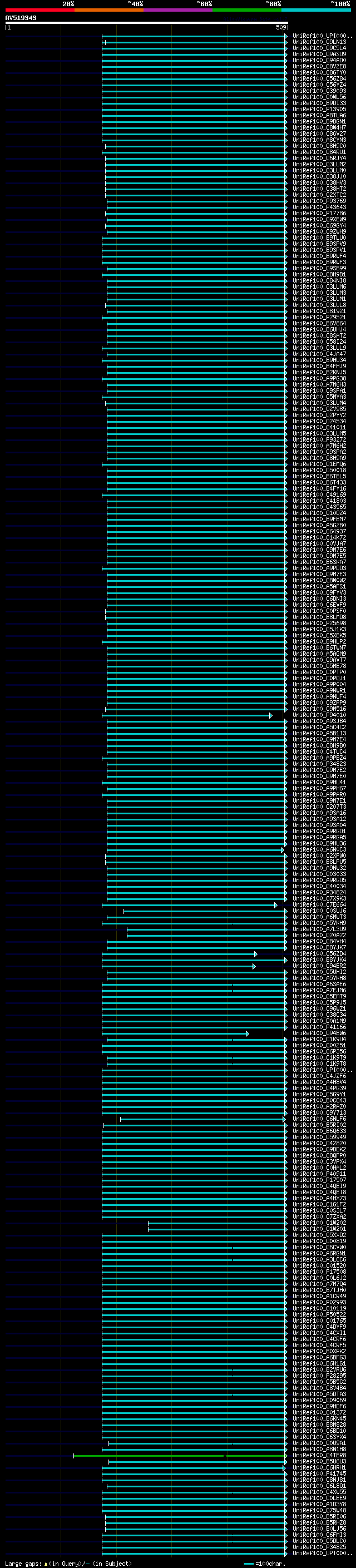Open UniRef100_Q03033 entry
Viewport: 356px width, 1568px height.
[319, 874]
